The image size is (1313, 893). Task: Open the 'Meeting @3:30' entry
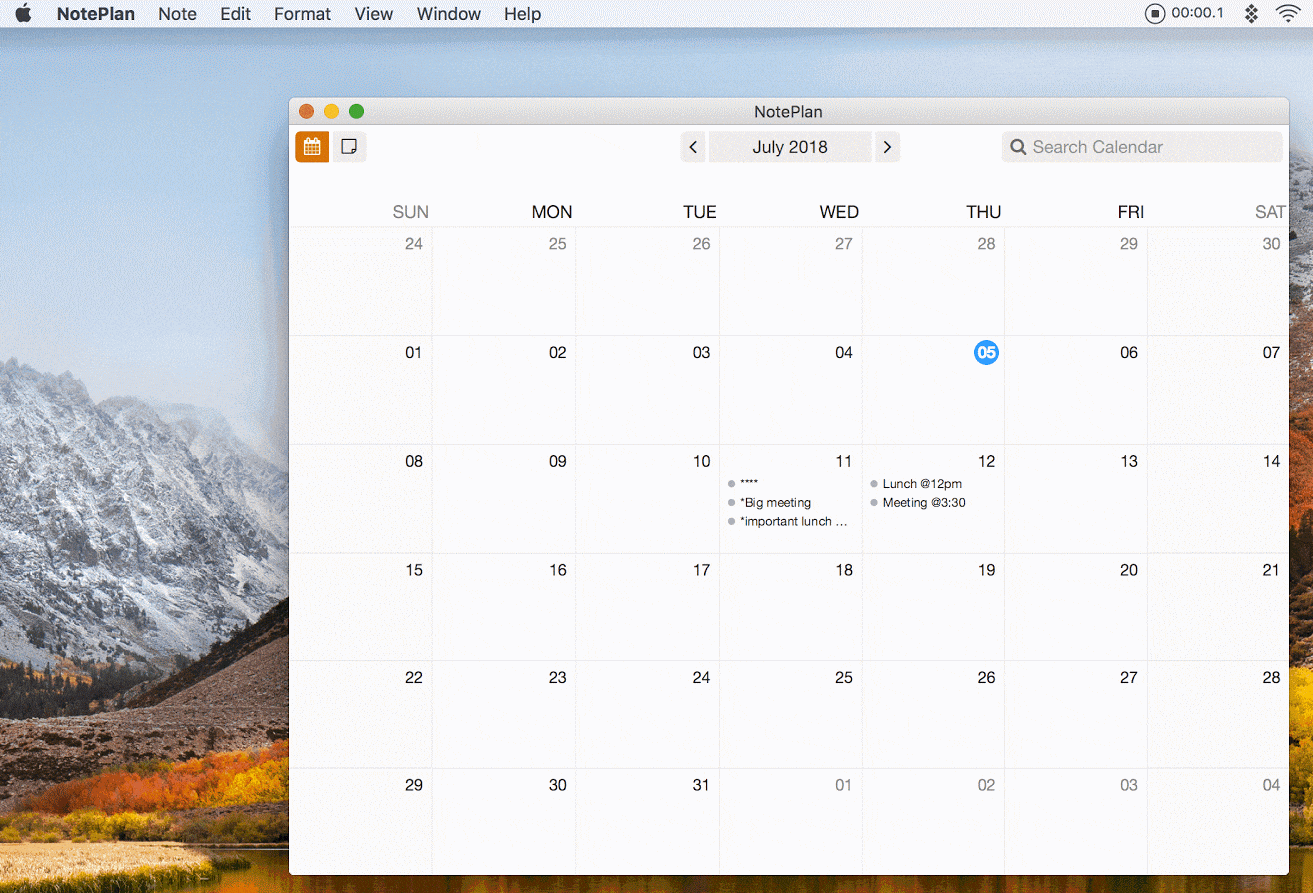coord(924,503)
